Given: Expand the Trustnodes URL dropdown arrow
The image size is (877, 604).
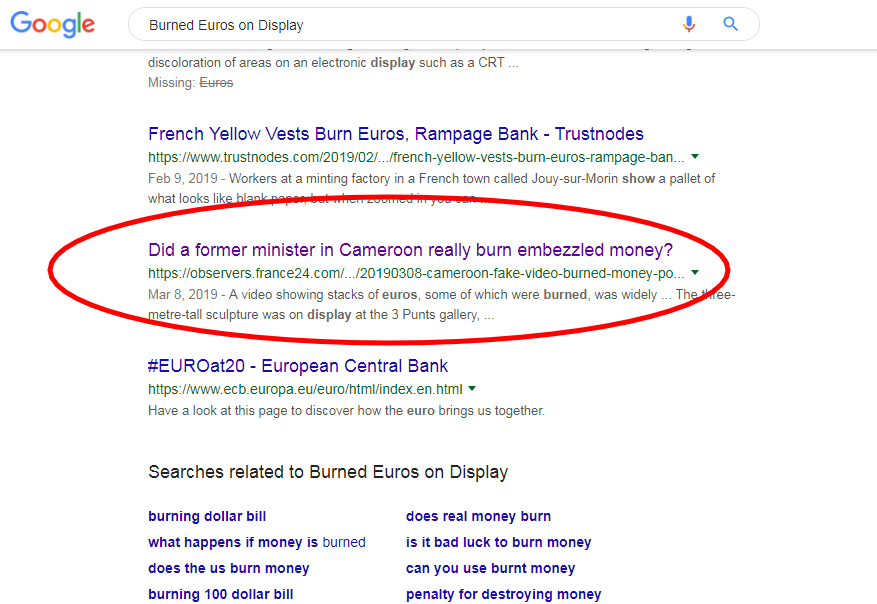Looking at the screenshot, I should [695, 157].
